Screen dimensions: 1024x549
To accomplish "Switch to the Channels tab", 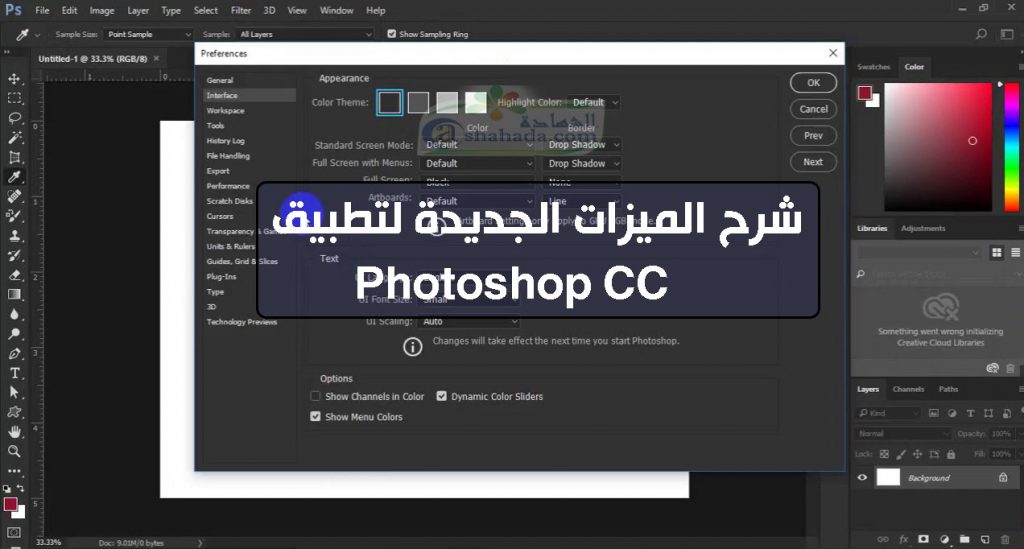I will coord(908,389).
